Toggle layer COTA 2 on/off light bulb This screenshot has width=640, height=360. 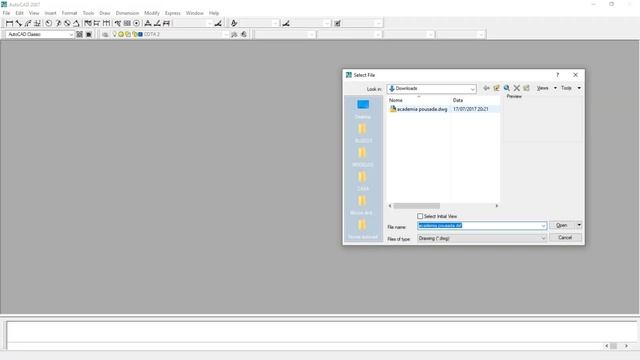point(115,34)
